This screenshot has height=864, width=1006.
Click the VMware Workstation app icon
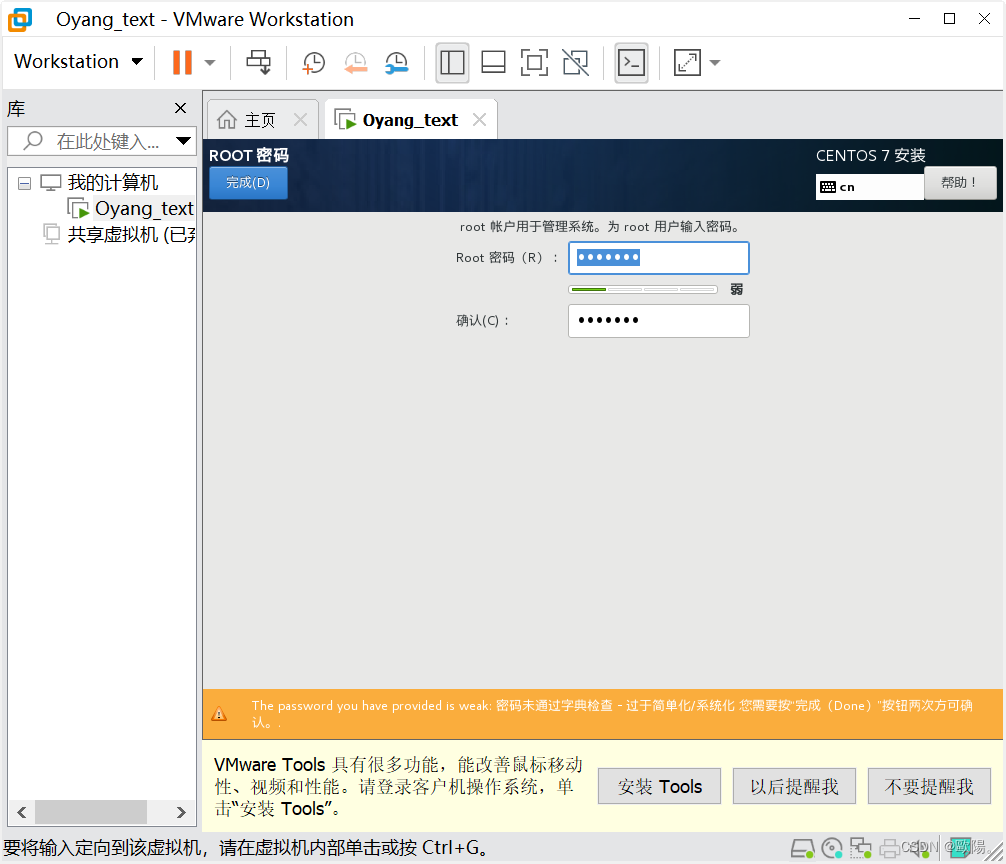pos(20,20)
